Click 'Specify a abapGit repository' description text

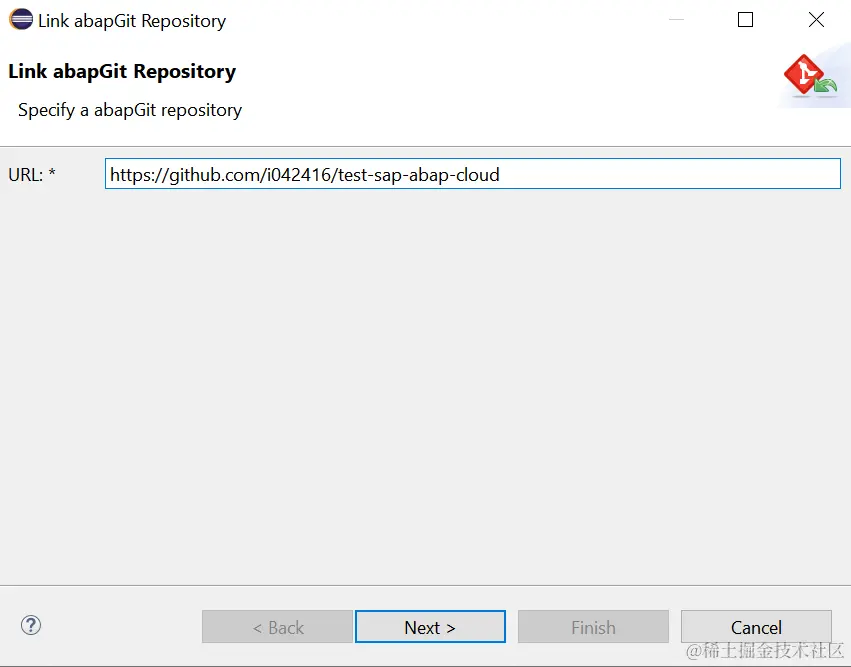(x=130, y=110)
